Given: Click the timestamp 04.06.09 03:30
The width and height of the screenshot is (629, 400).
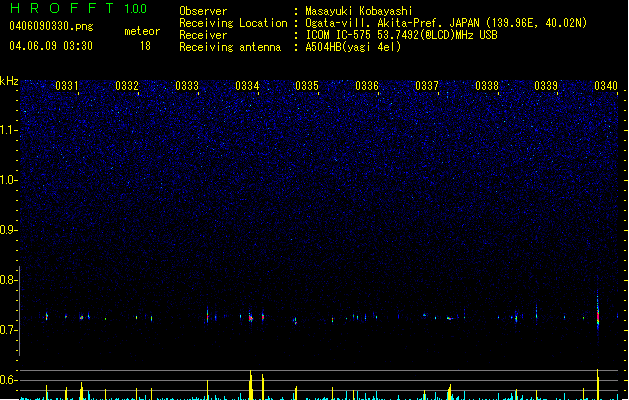Looking at the screenshot, I should (51, 46).
